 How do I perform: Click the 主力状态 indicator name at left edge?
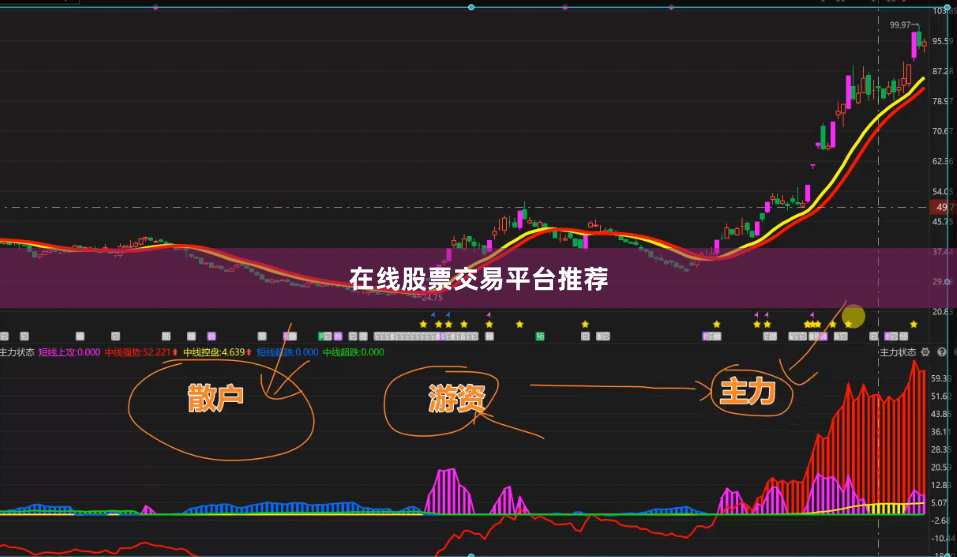point(17,352)
